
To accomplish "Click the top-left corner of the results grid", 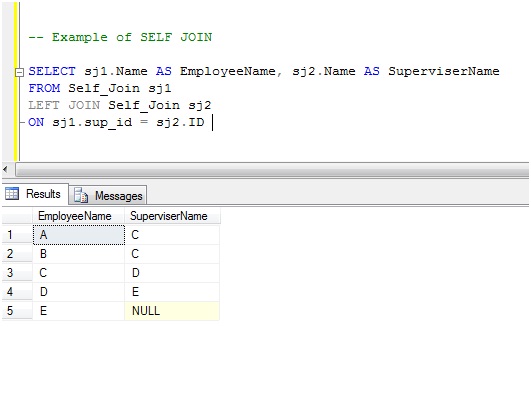I will click(x=17, y=216).
